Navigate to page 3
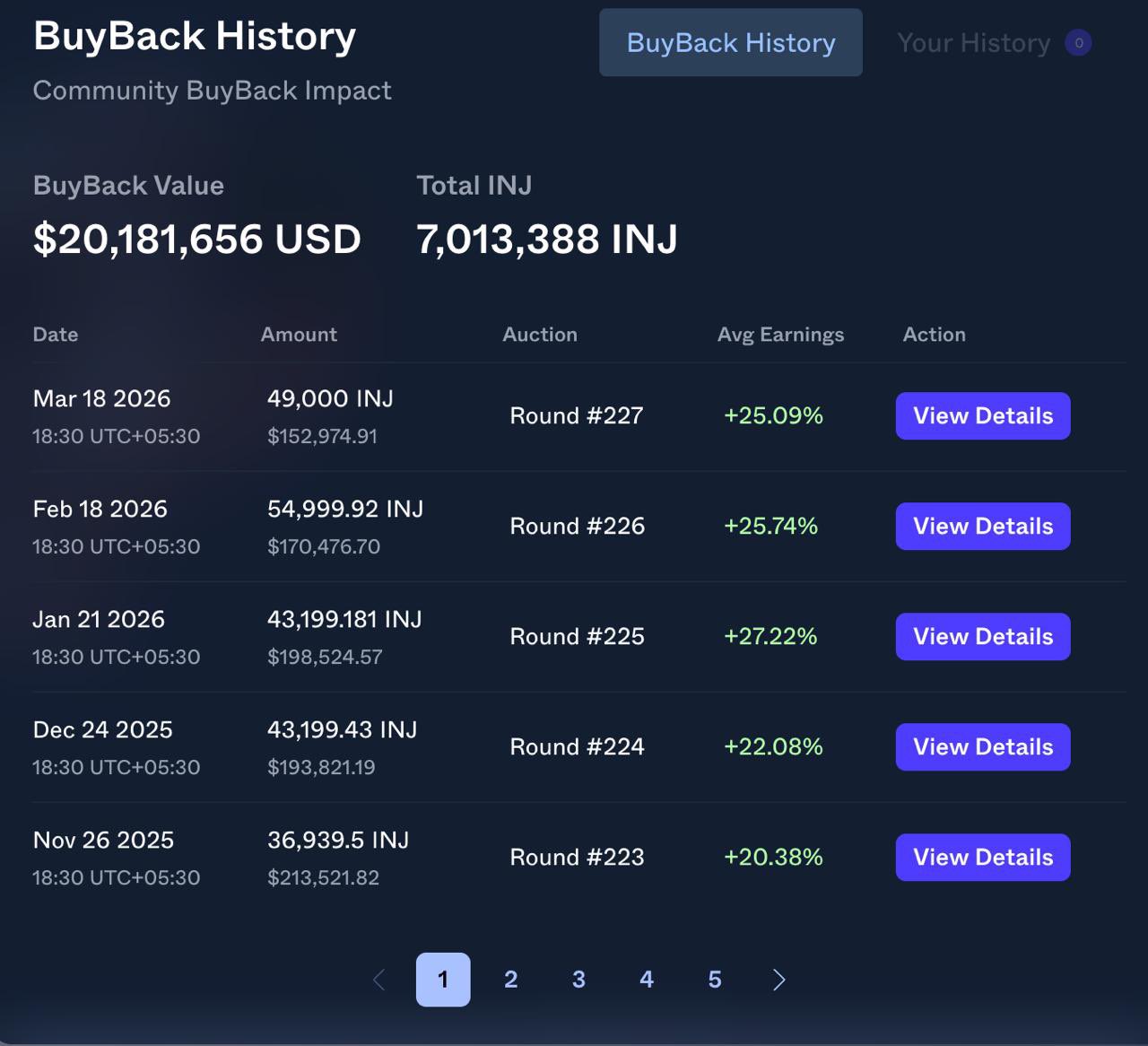The image size is (1148, 1046). pos(578,980)
